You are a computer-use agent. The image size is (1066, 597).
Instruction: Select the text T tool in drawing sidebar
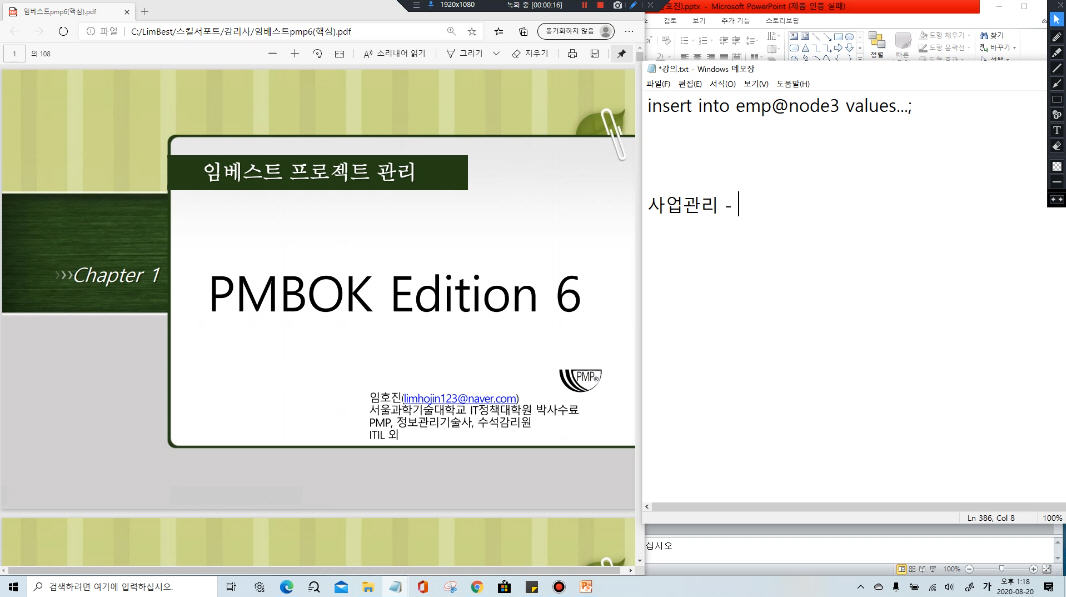(1056, 131)
